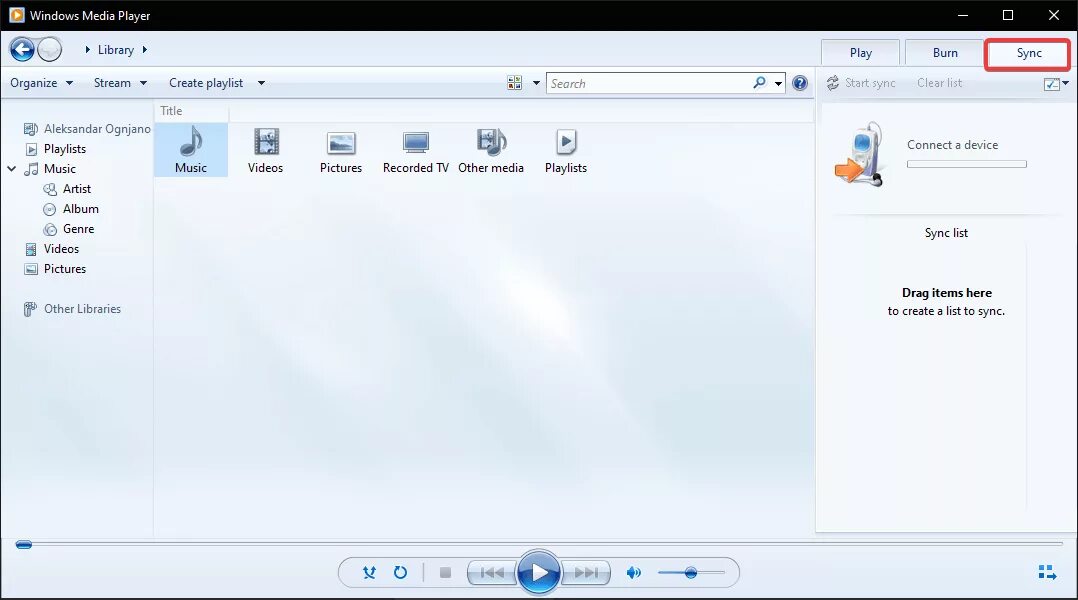
Task: Open the Sync options dropdown arrow
Action: pos(1066,83)
